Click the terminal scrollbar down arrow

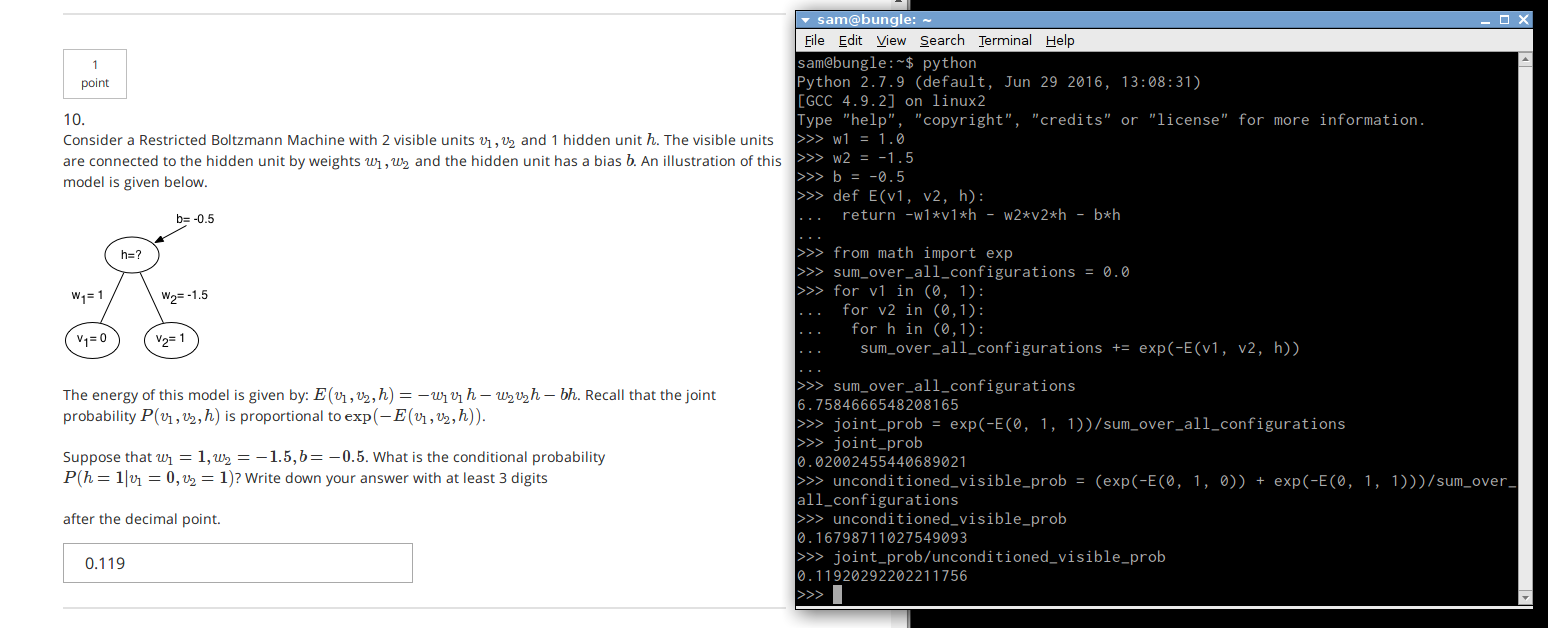[1524, 597]
